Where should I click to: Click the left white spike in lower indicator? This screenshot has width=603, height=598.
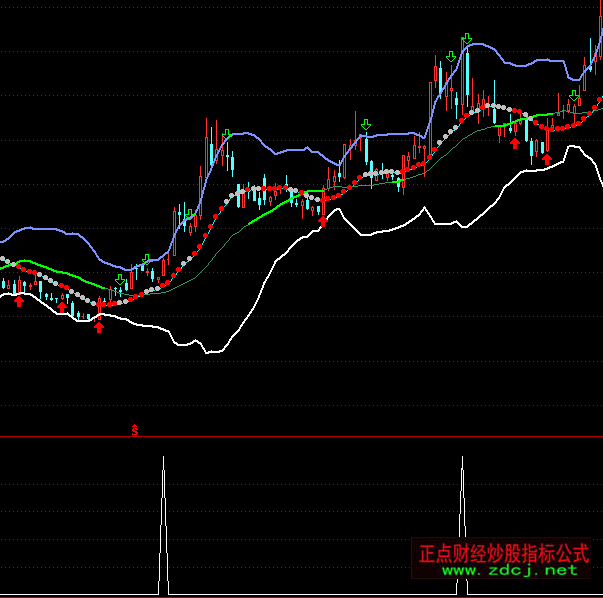pos(163,520)
